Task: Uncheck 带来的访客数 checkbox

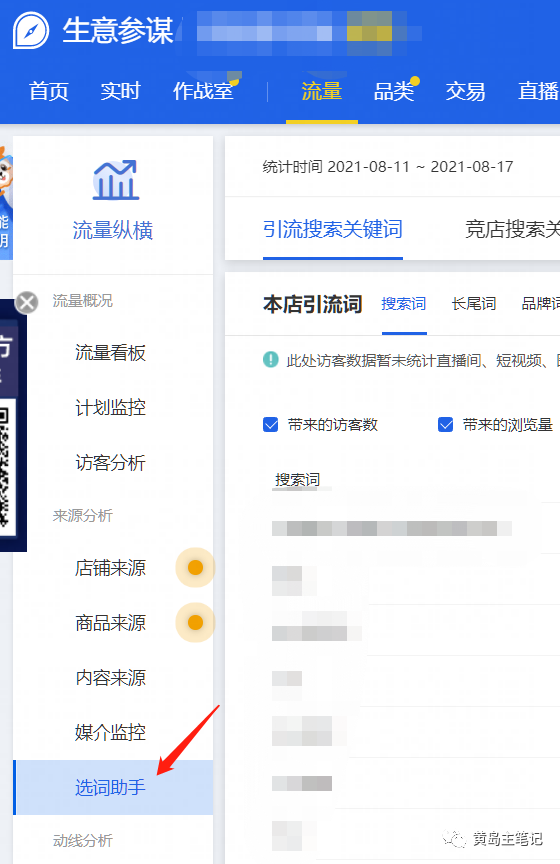Action: [x=271, y=425]
